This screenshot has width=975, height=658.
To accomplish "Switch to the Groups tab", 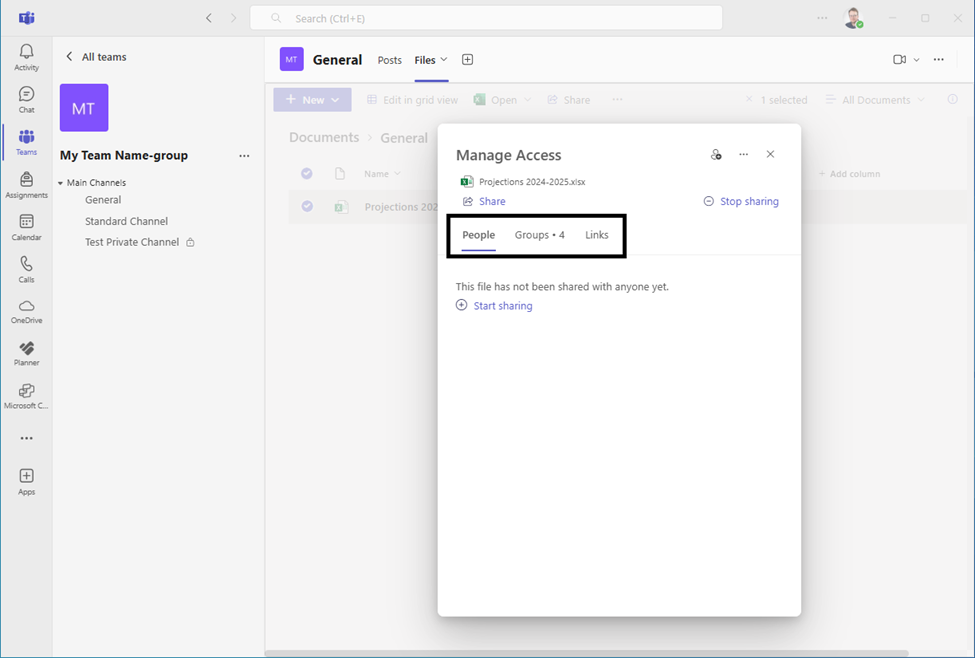I will click(x=539, y=235).
